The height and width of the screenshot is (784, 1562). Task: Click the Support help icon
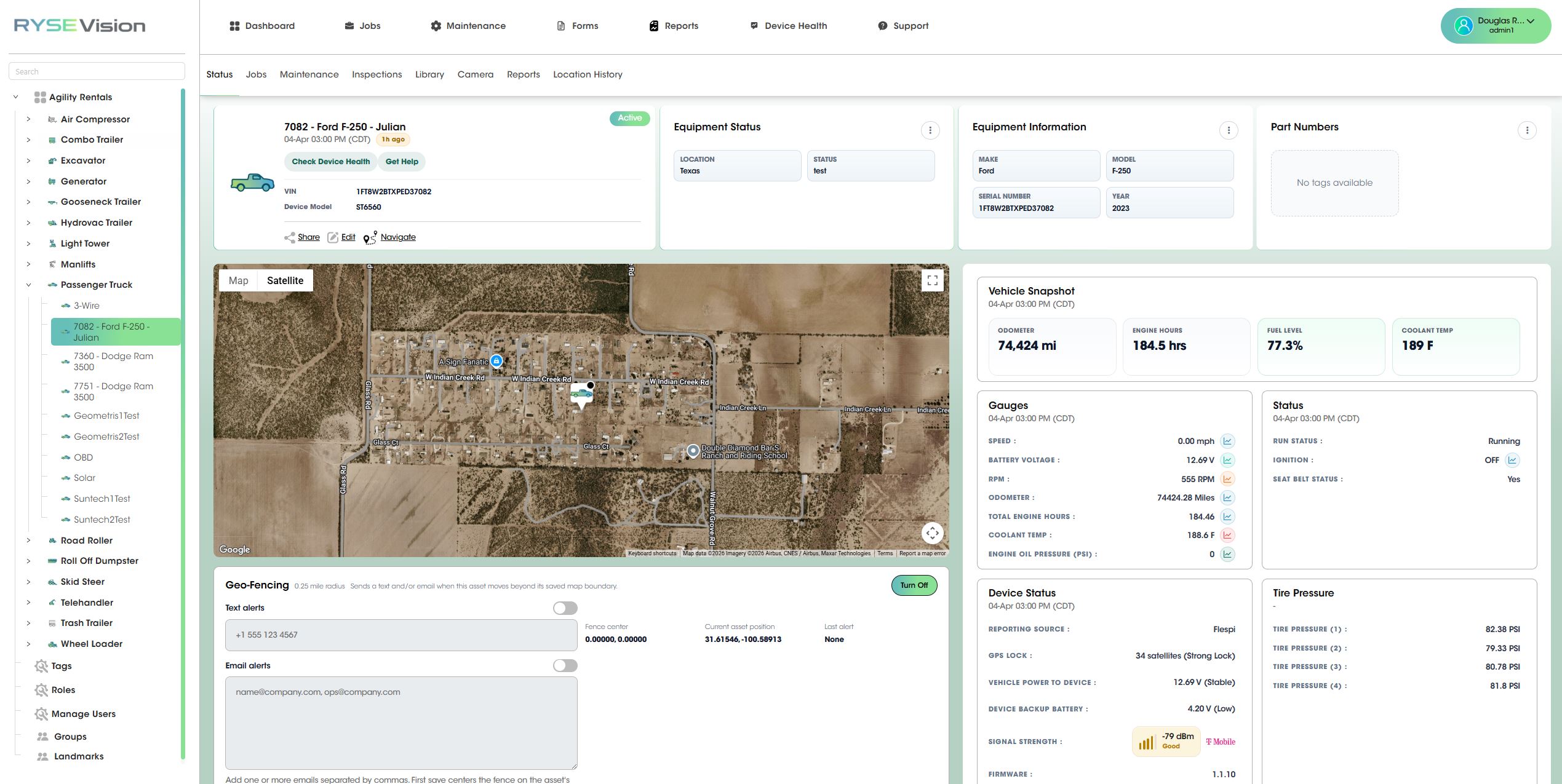[882, 25]
